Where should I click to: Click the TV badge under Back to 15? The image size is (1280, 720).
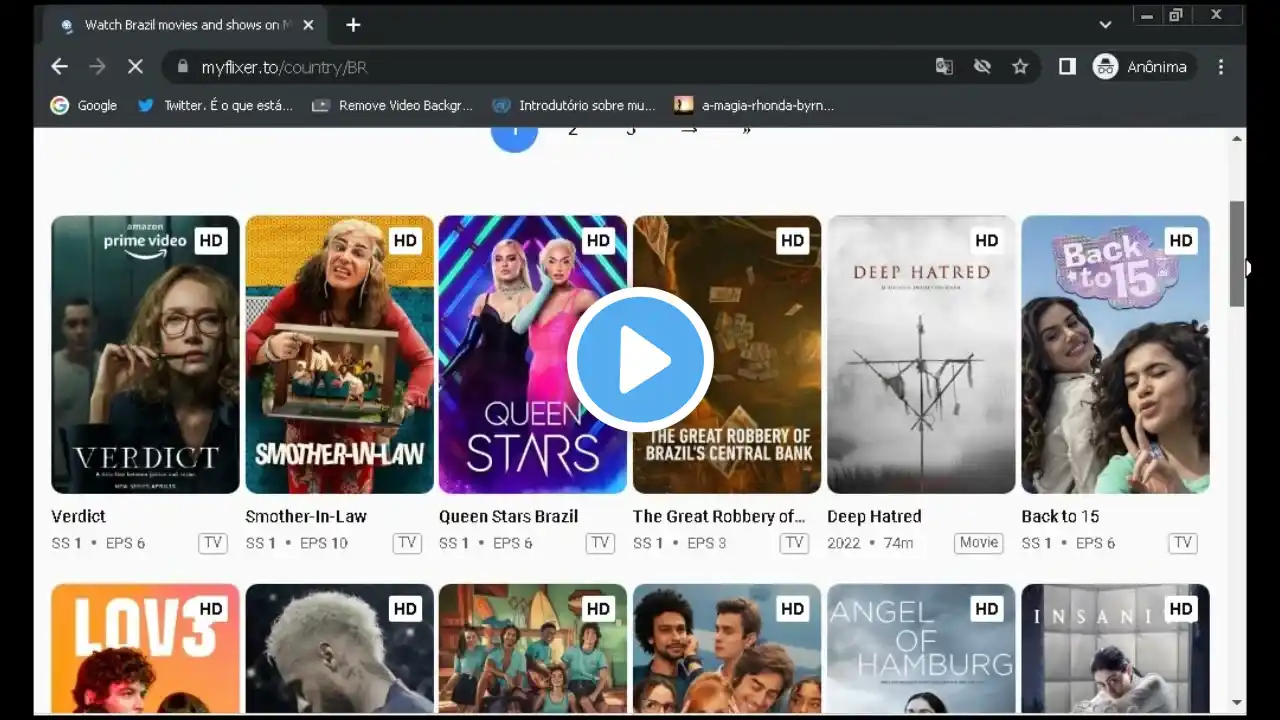point(1183,543)
